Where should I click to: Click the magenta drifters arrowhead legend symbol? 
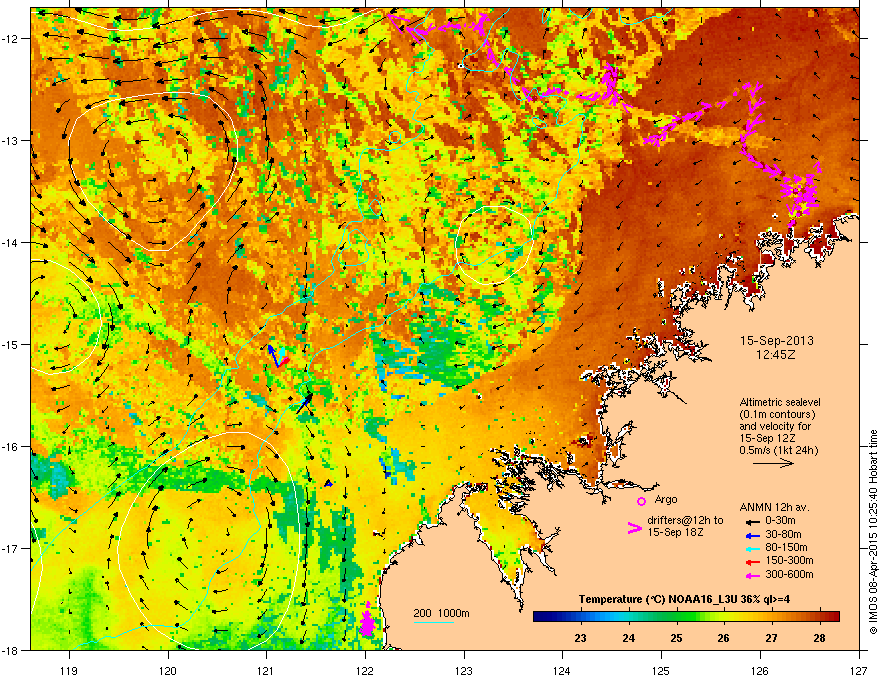pos(634,527)
